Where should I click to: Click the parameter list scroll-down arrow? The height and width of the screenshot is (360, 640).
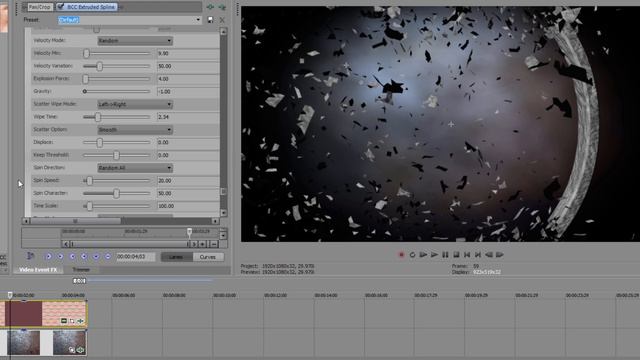[x=223, y=213]
